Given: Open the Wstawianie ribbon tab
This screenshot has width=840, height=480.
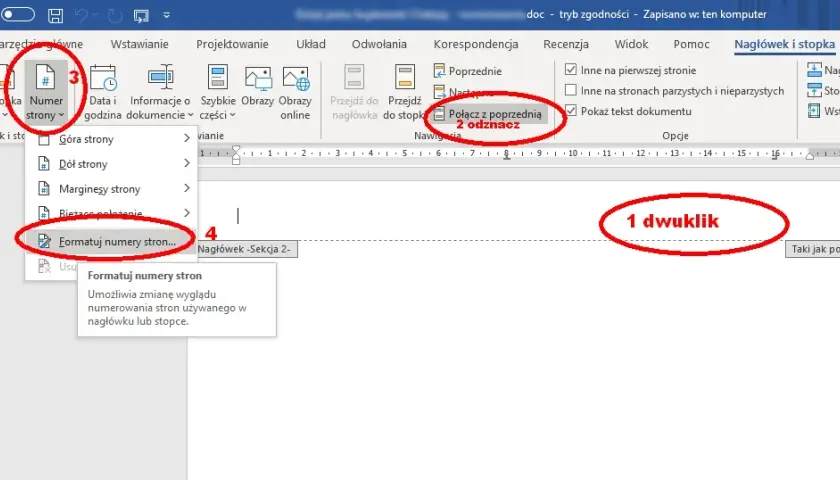Looking at the screenshot, I should 139,44.
